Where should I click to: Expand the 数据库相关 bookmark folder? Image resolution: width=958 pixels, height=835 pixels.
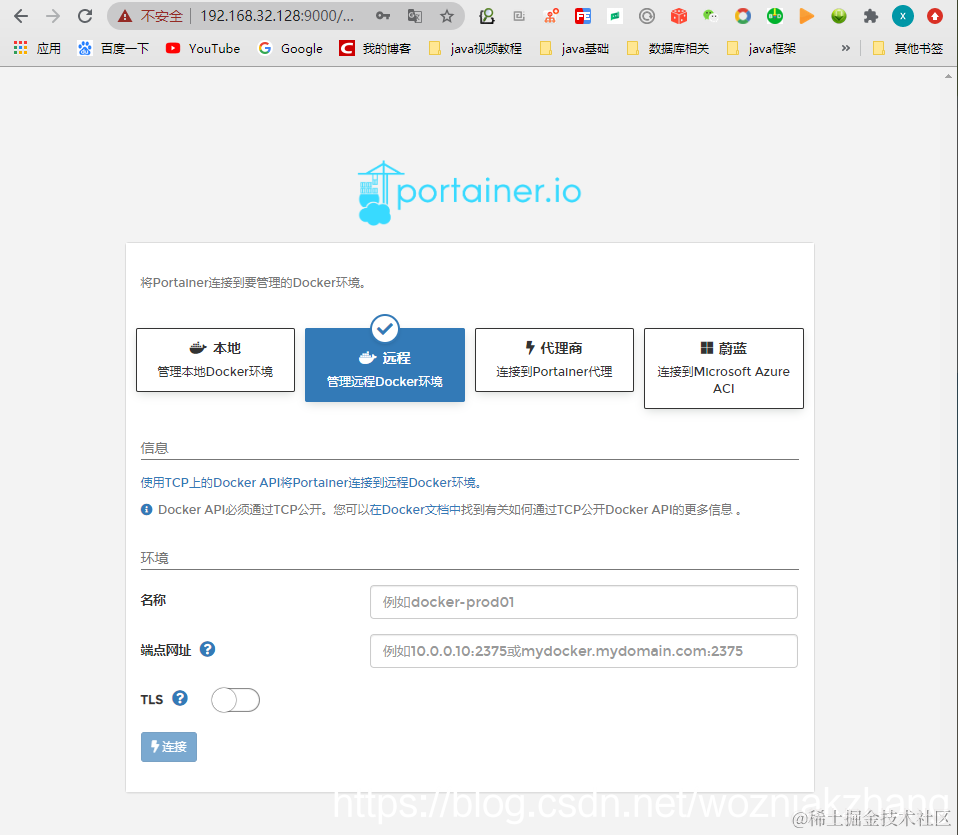pos(668,48)
